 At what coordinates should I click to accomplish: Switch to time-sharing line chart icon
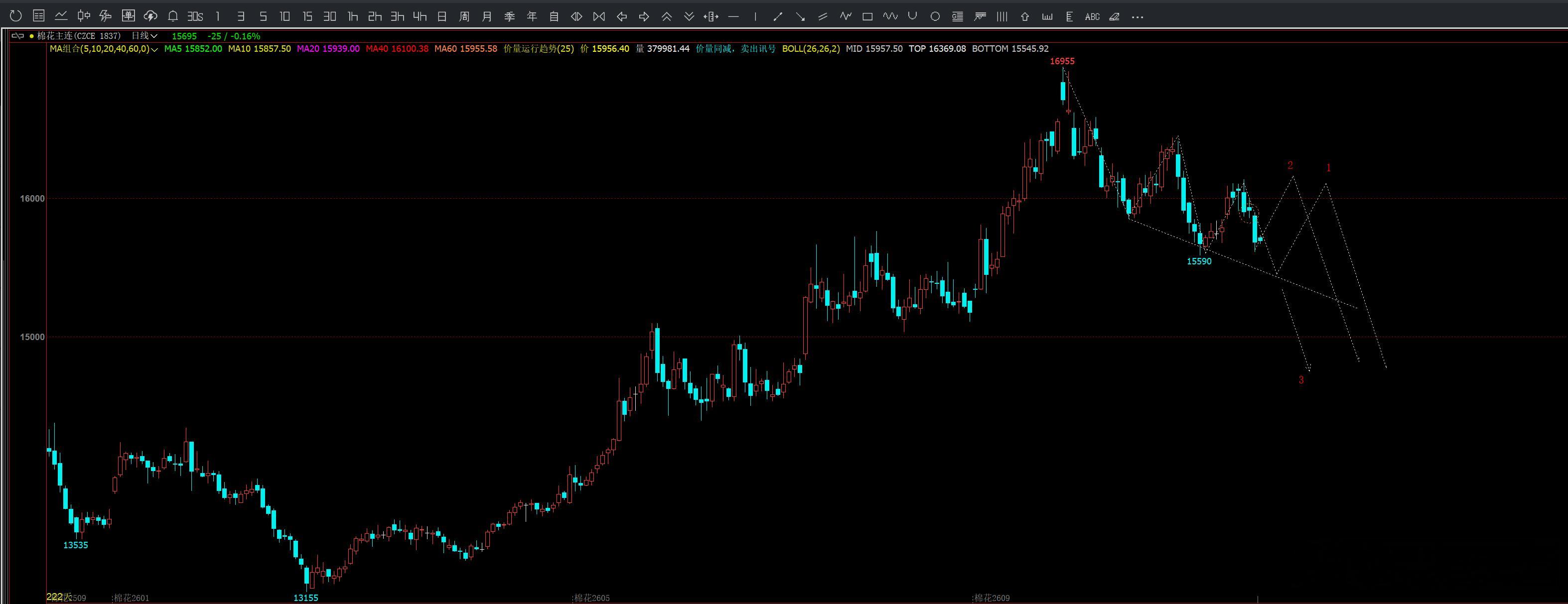click(x=61, y=16)
